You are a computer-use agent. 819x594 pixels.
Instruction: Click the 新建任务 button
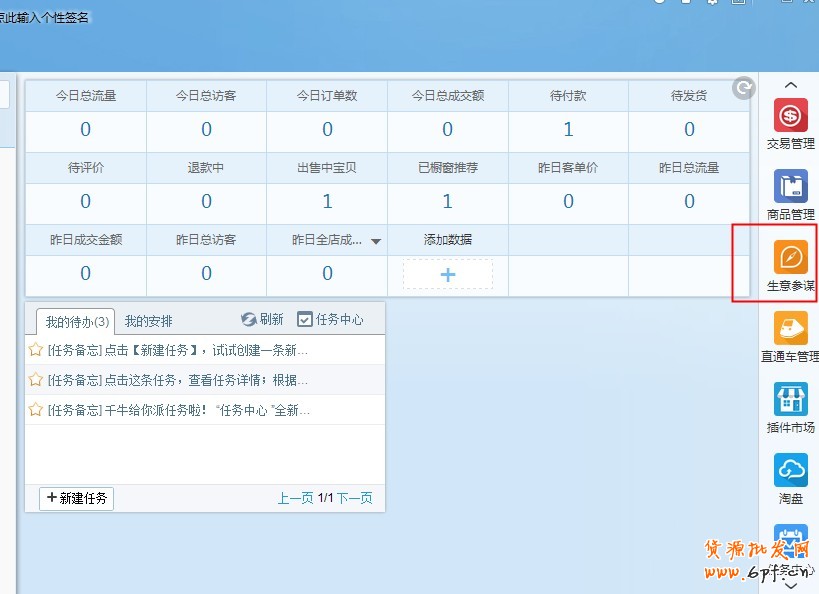tap(77, 498)
